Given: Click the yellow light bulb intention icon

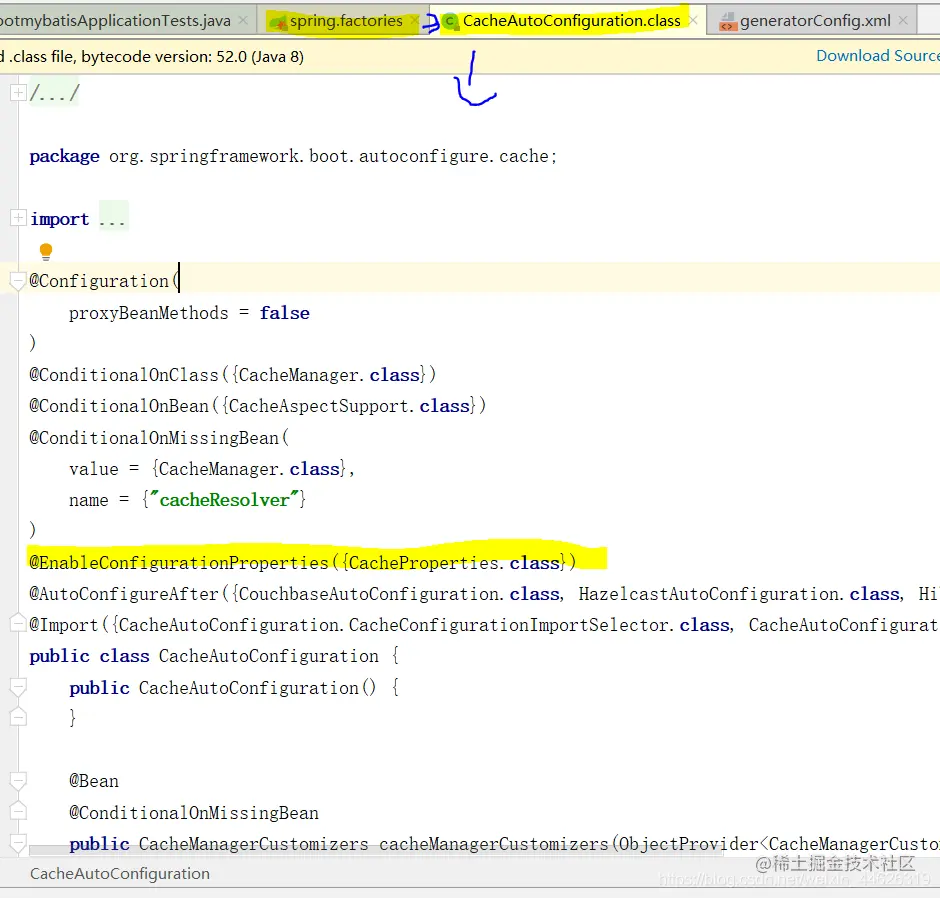Looking at the screenshot, I should (x=46, y=251).
